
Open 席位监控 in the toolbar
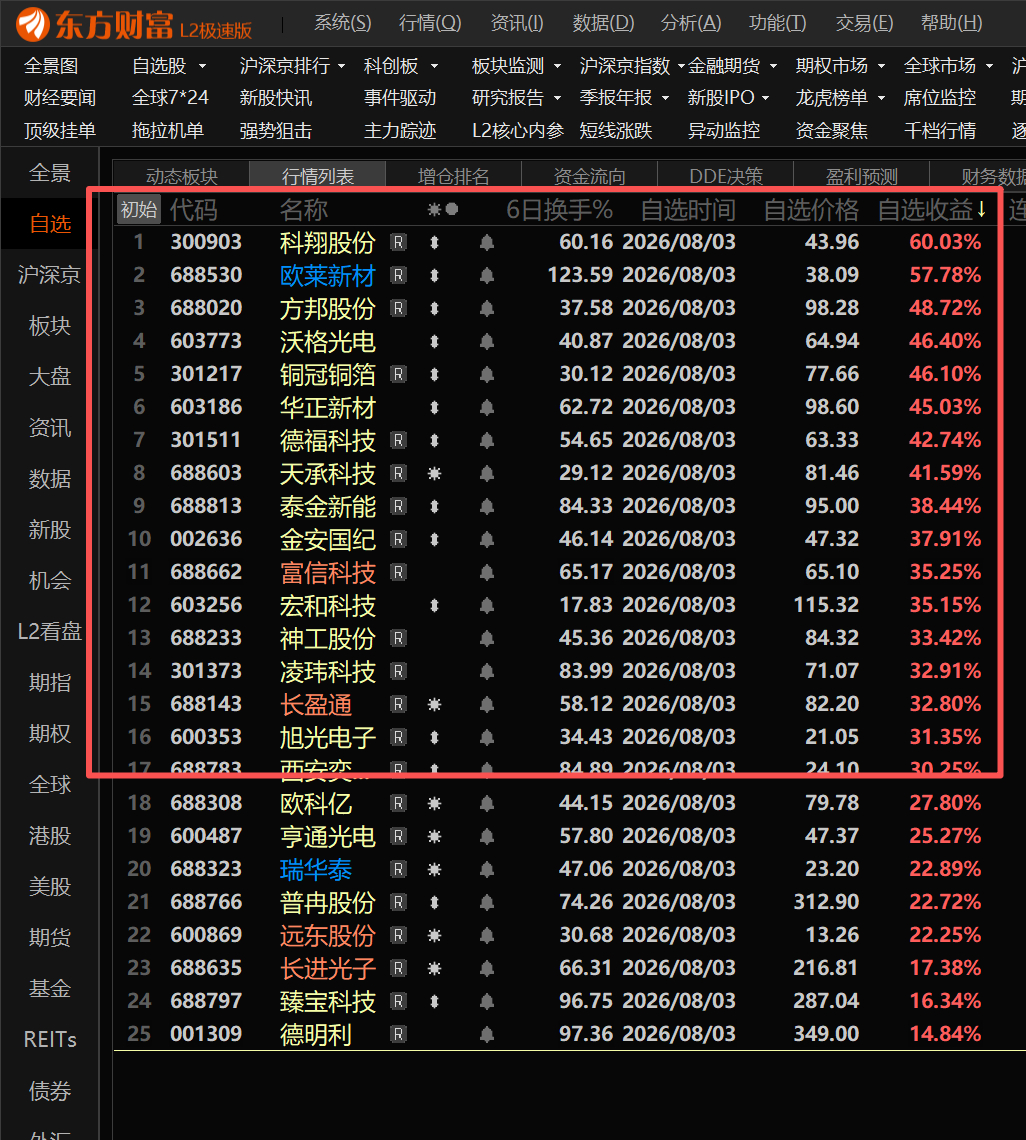[939, 97]
